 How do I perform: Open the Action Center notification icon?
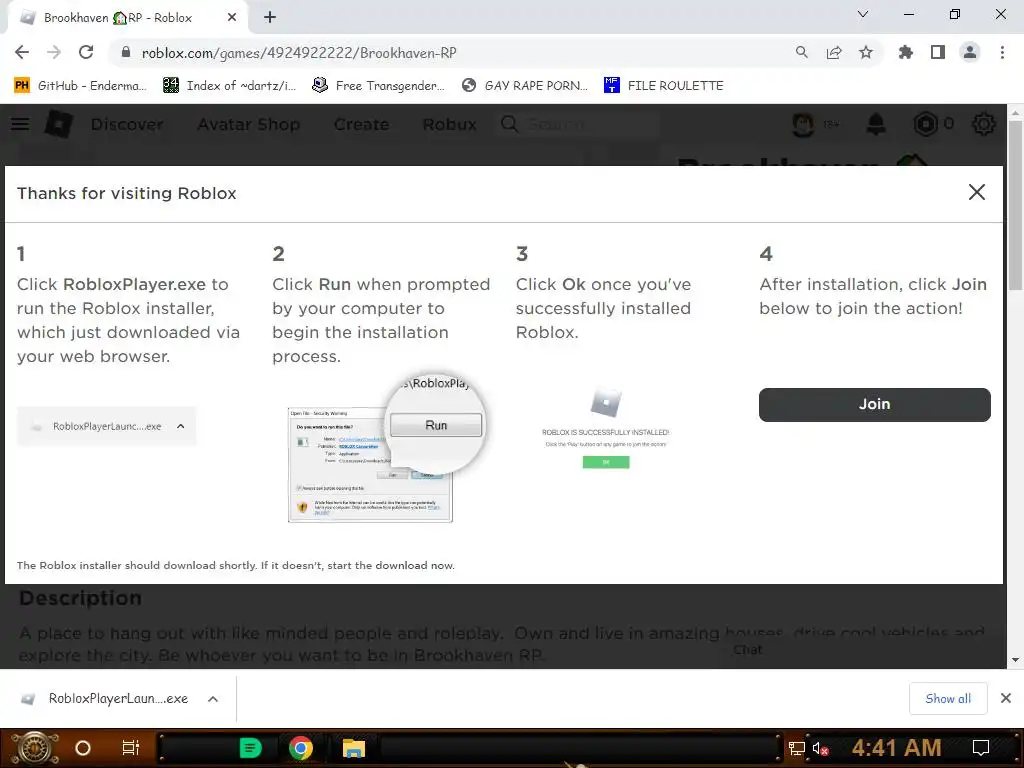pyautogui.click(x=981, y=748)
